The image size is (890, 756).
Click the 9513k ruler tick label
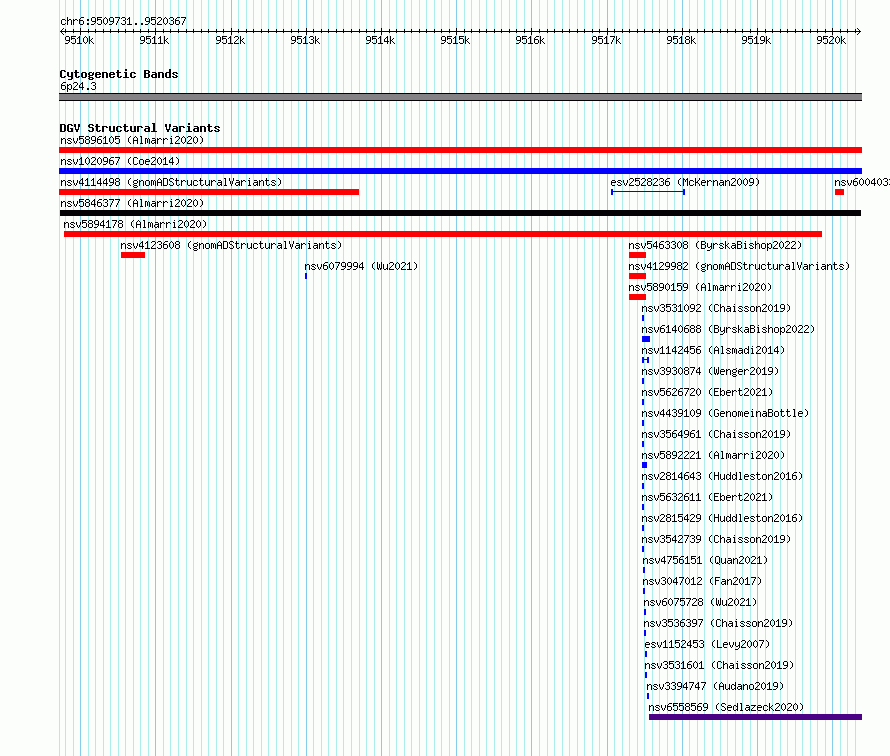(305, 40)
